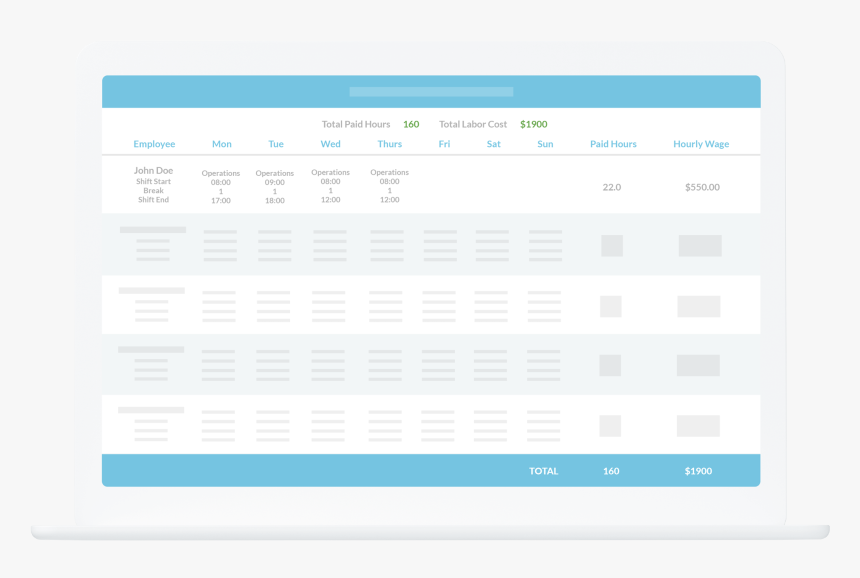Open the Thurs column header
This screenshot has width=860, height=578.
click(389, 144)
